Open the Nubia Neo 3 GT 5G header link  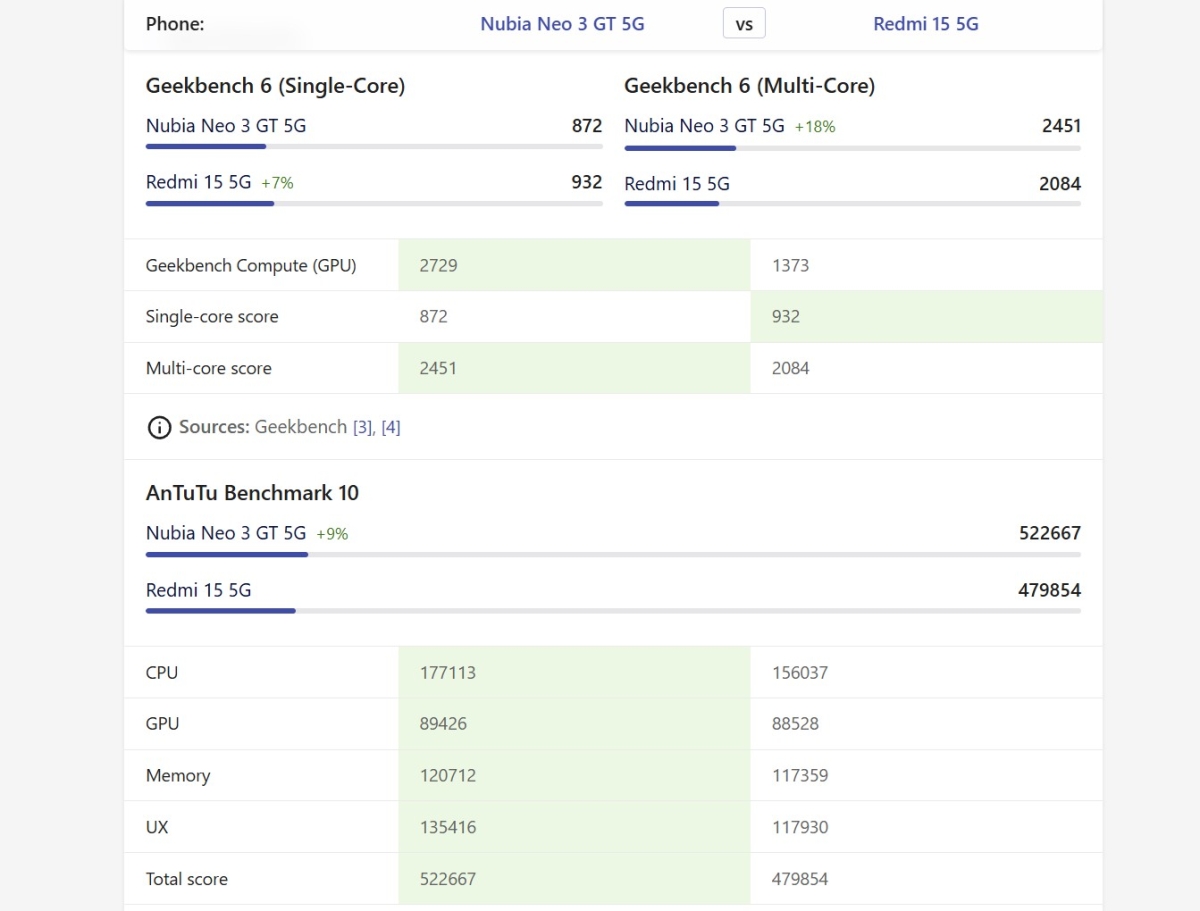562,24
